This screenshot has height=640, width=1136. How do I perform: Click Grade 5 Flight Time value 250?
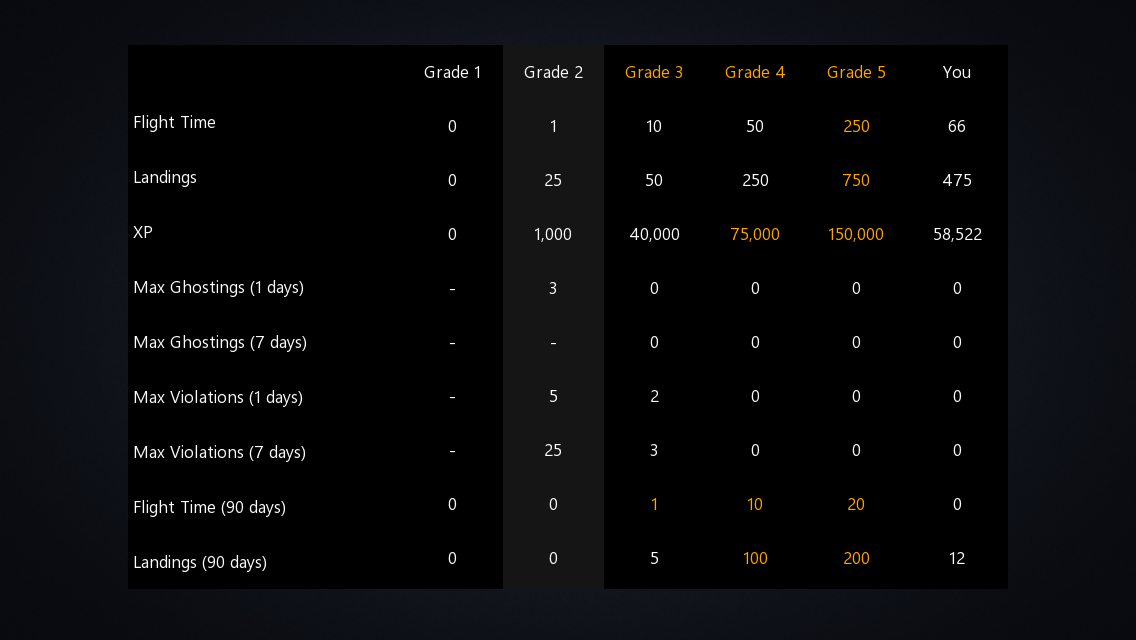856,127
